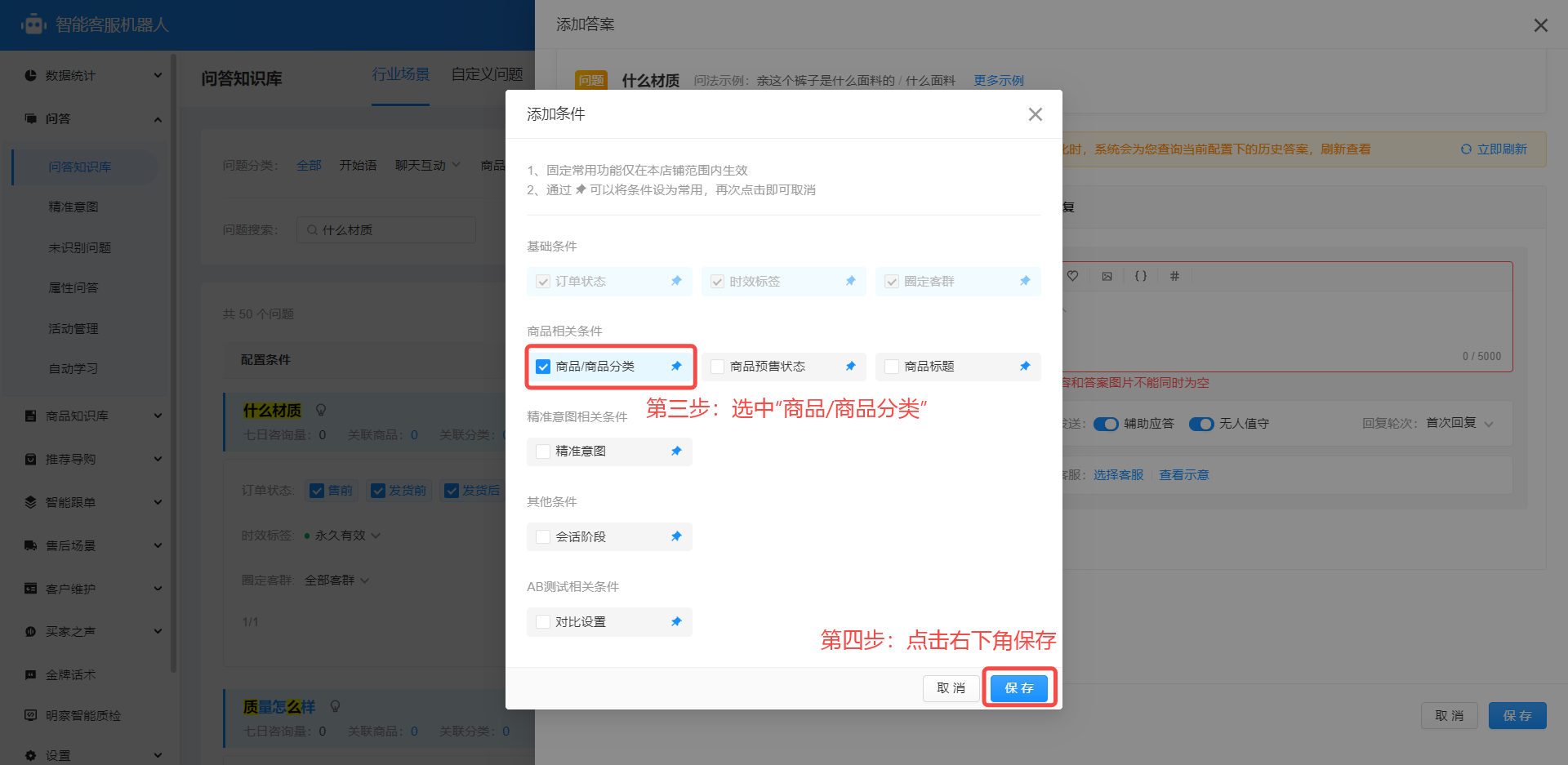Pin the 时效标签 condition as common
The height and width of the screenshot is (765, 1568).
pos(850,281)
